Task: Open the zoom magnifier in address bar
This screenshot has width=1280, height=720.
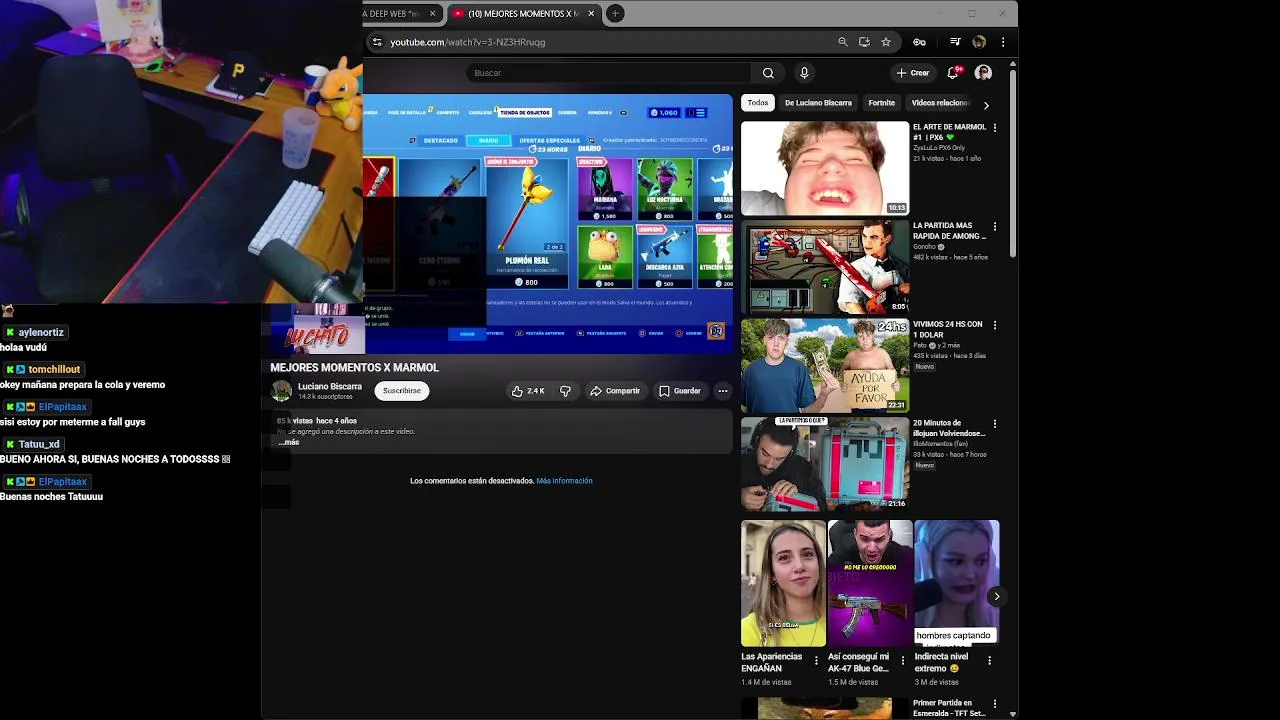Action: (x=843, y=42)
